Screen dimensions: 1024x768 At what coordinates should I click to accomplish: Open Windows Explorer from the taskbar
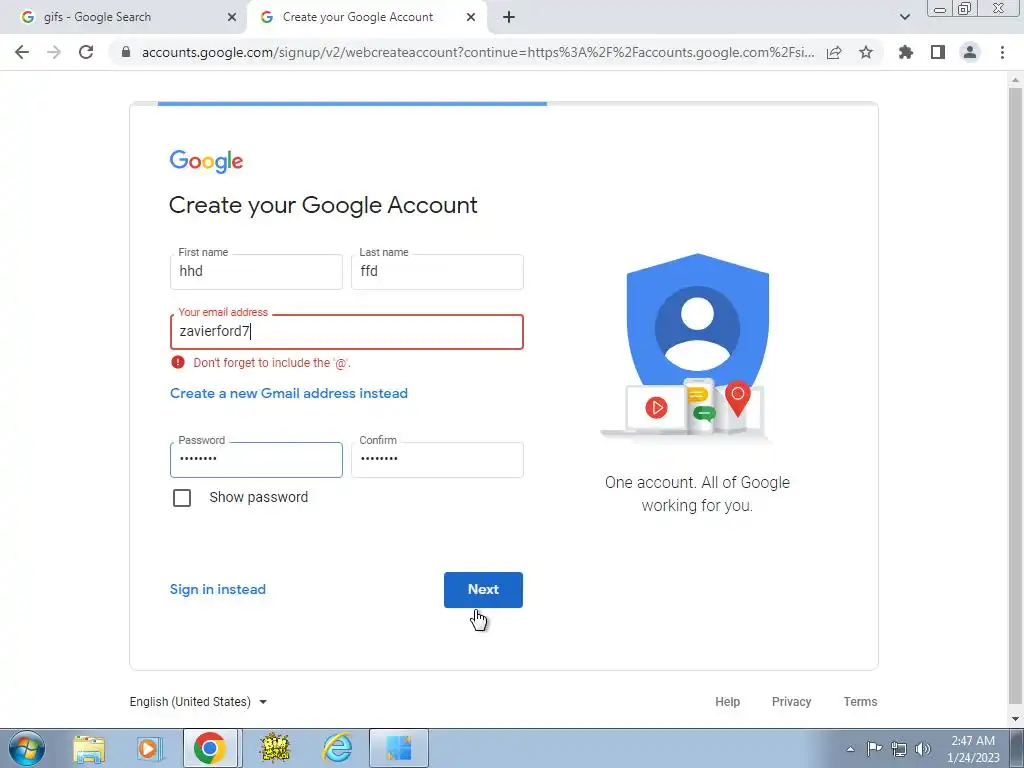coord(89,748)
